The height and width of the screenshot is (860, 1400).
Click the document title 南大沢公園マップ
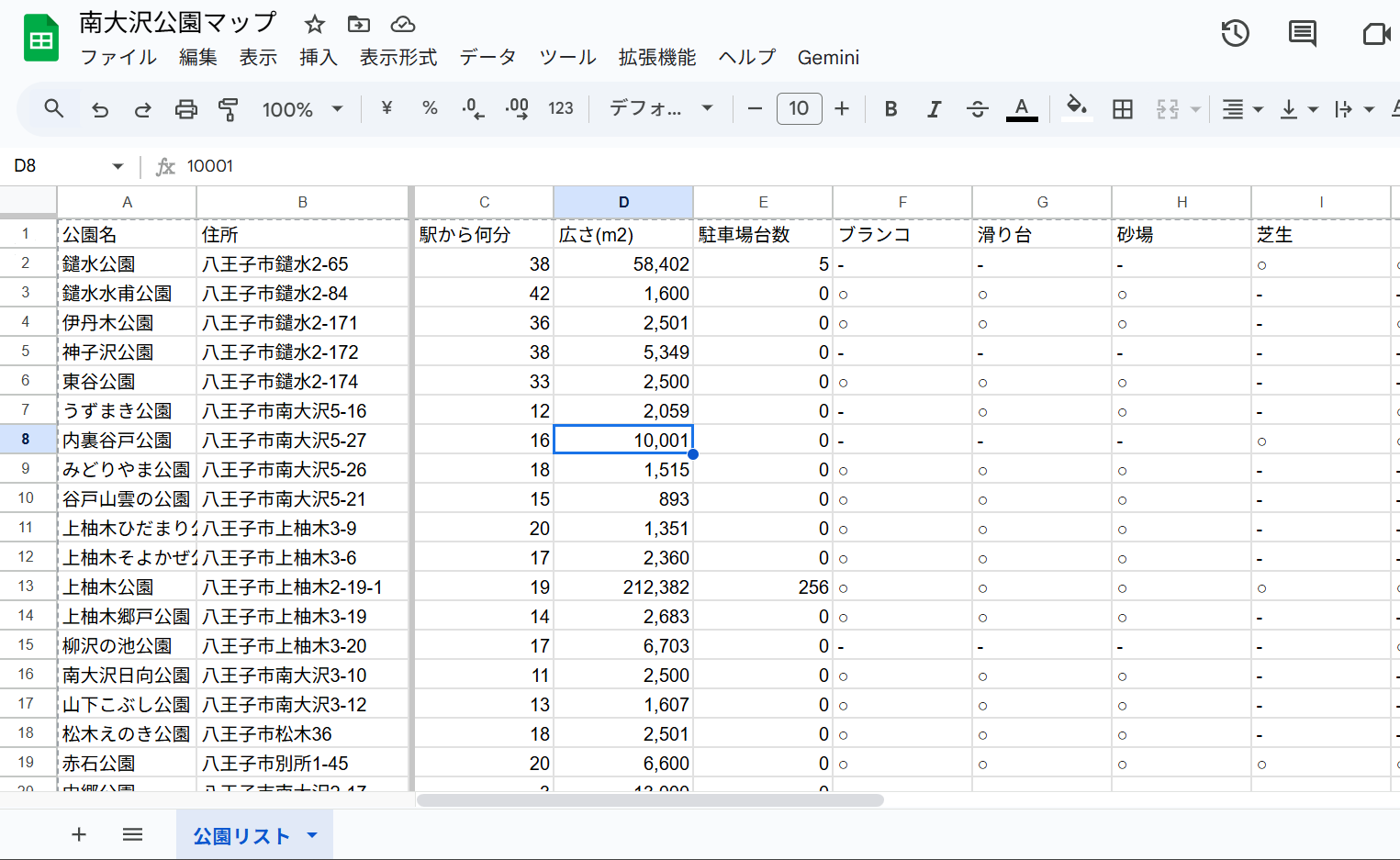tap(178, 22)
